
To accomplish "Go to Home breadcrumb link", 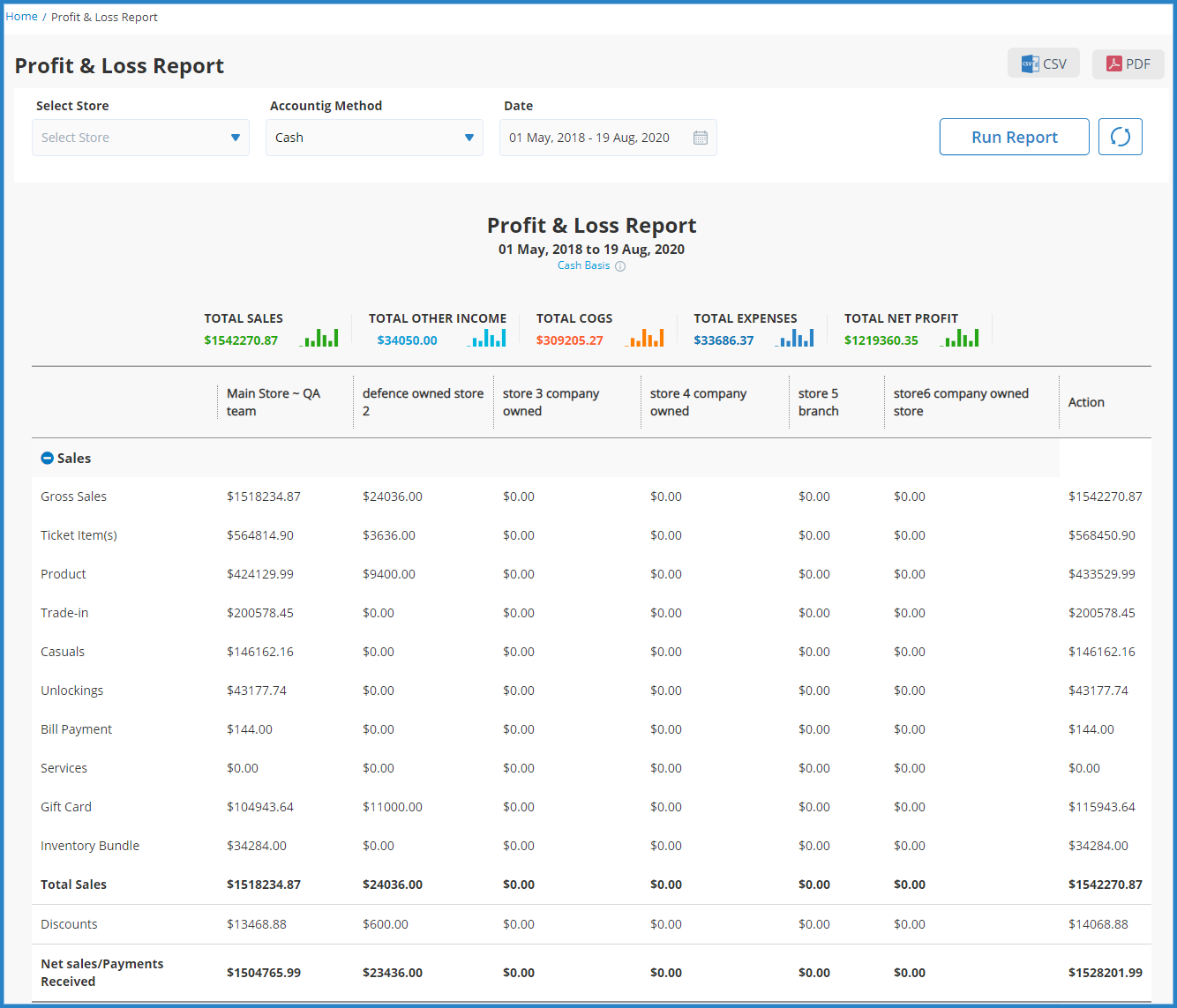I will point(22,17).
